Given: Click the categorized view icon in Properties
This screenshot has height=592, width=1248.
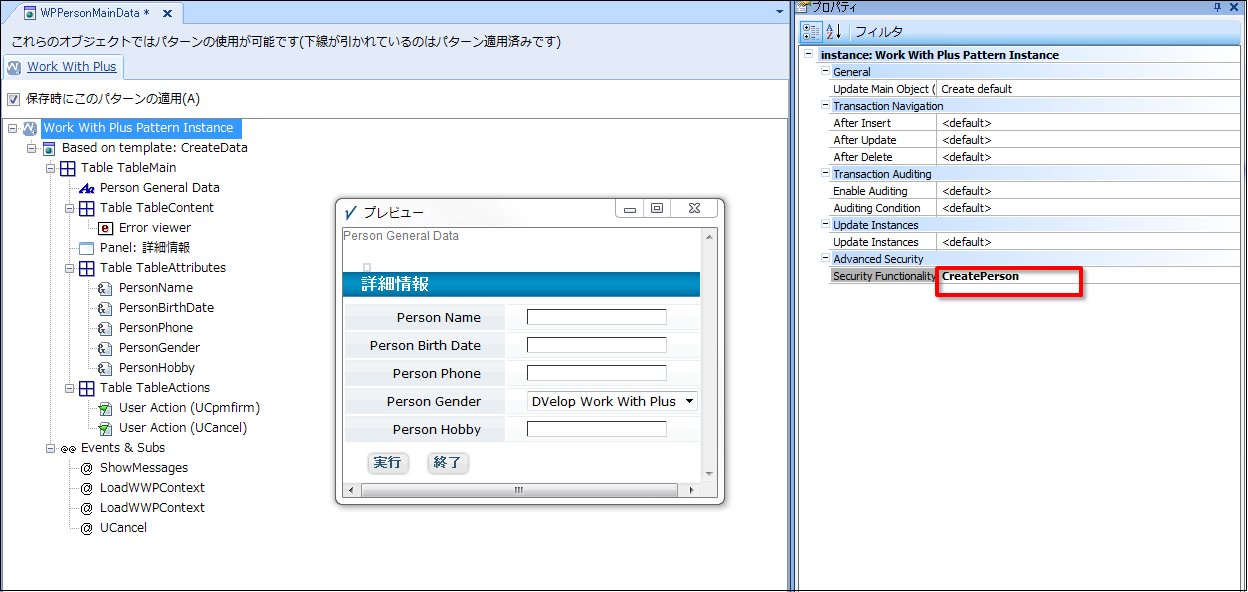Looking at the screenshot, I should coord(812,31).
